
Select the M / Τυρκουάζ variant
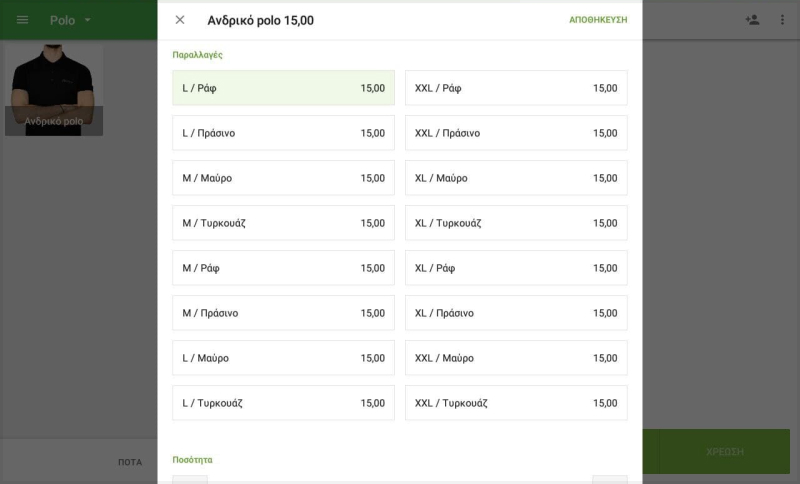click(x=283, y=223)
